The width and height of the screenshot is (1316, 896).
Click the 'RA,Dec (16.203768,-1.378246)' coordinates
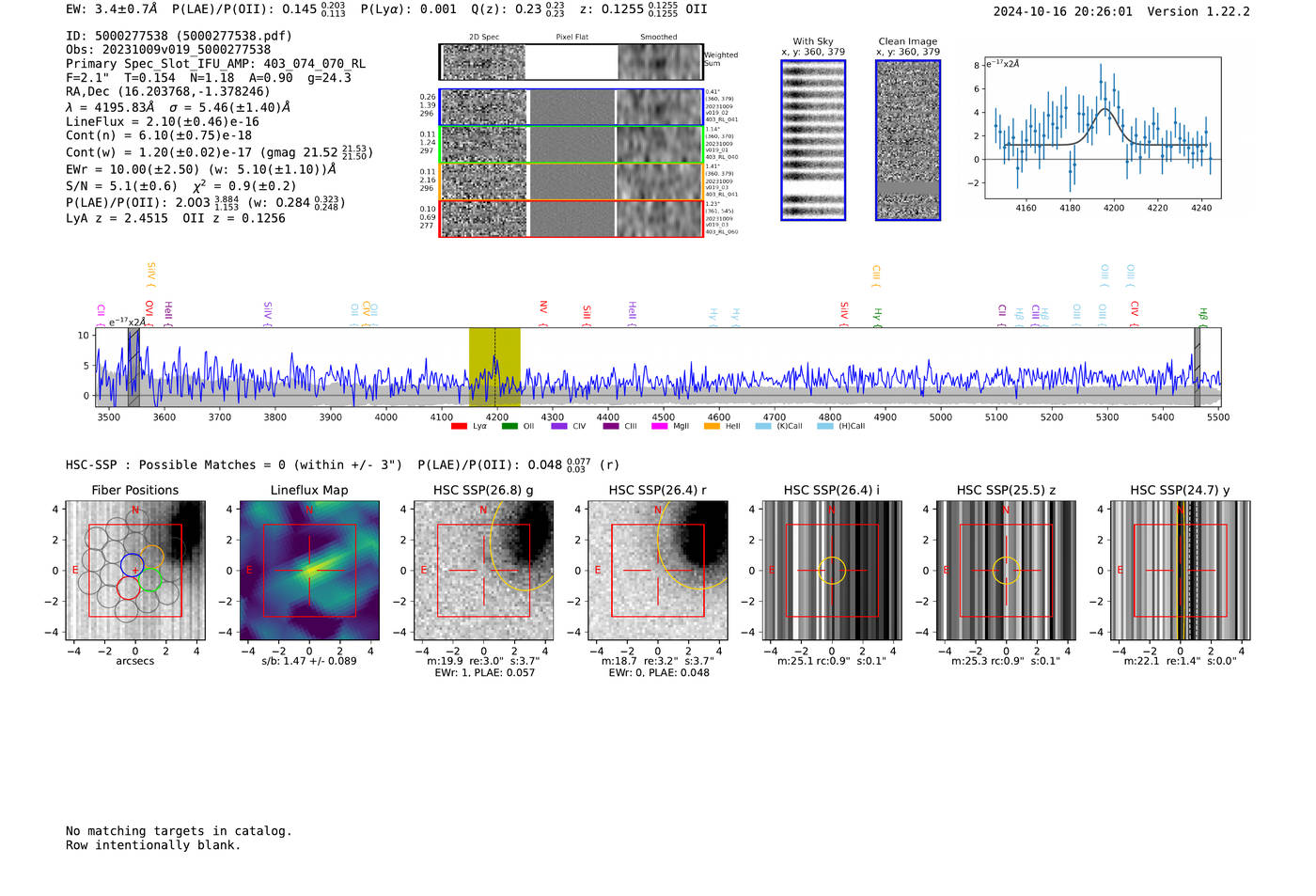(x=168, y=91)
